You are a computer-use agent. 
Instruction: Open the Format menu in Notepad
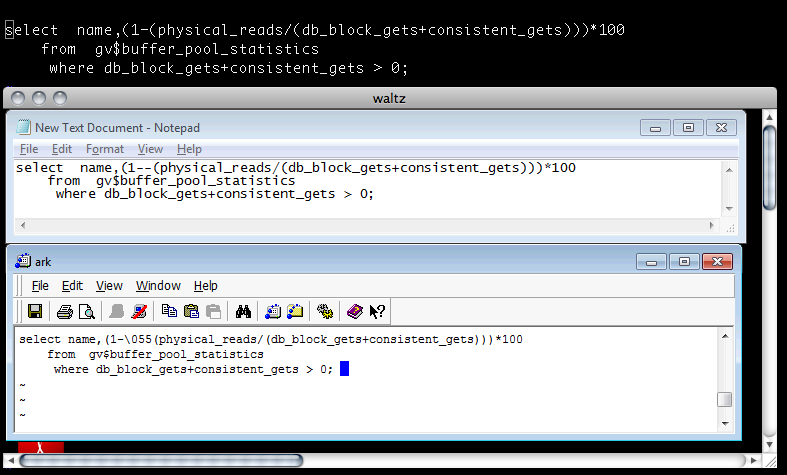(105, 149)
